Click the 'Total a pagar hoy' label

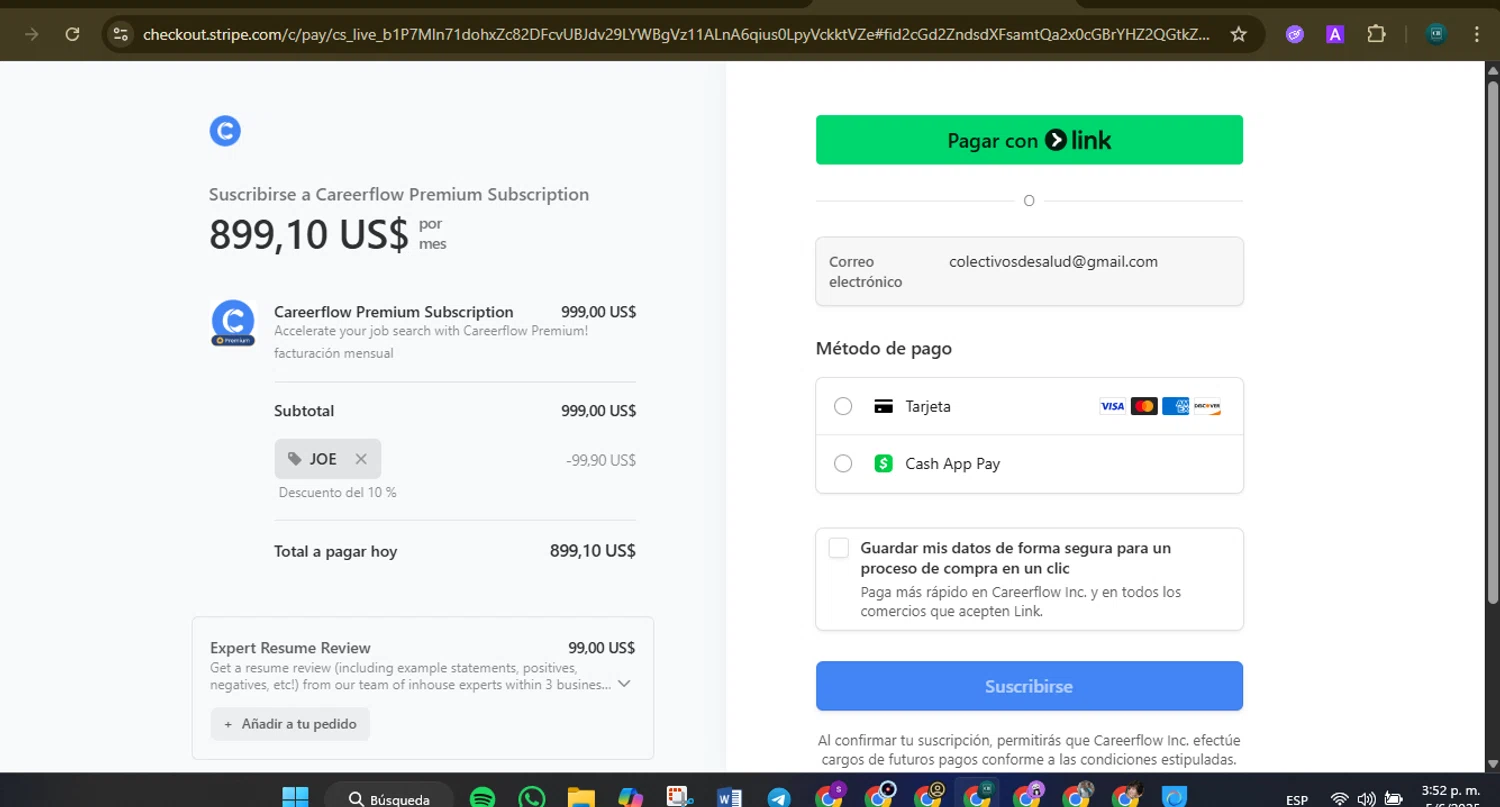335,551
